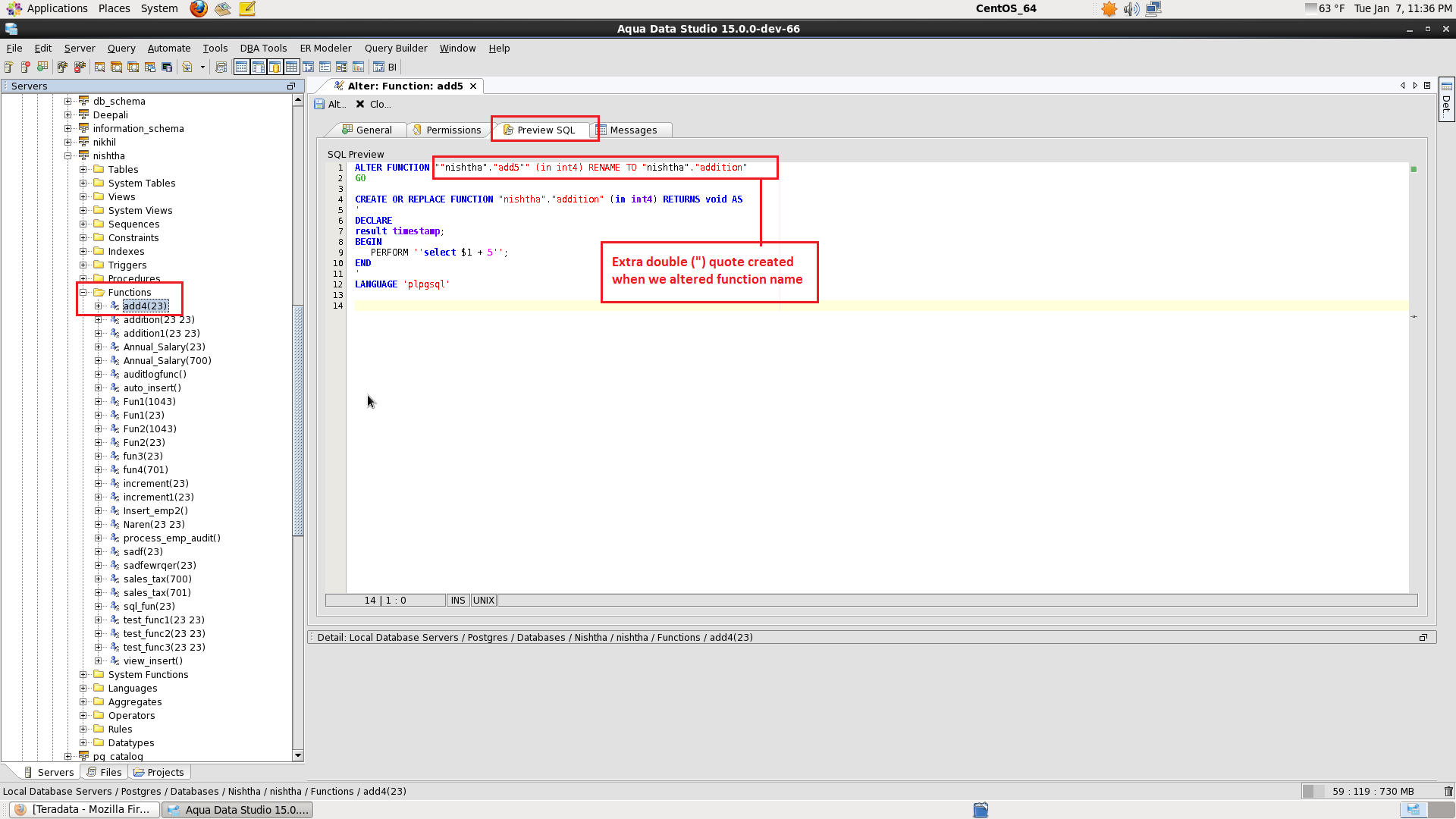Click the memory usage progress bar
Viewport: 1456px width, 819px height.
(1370, 792)
